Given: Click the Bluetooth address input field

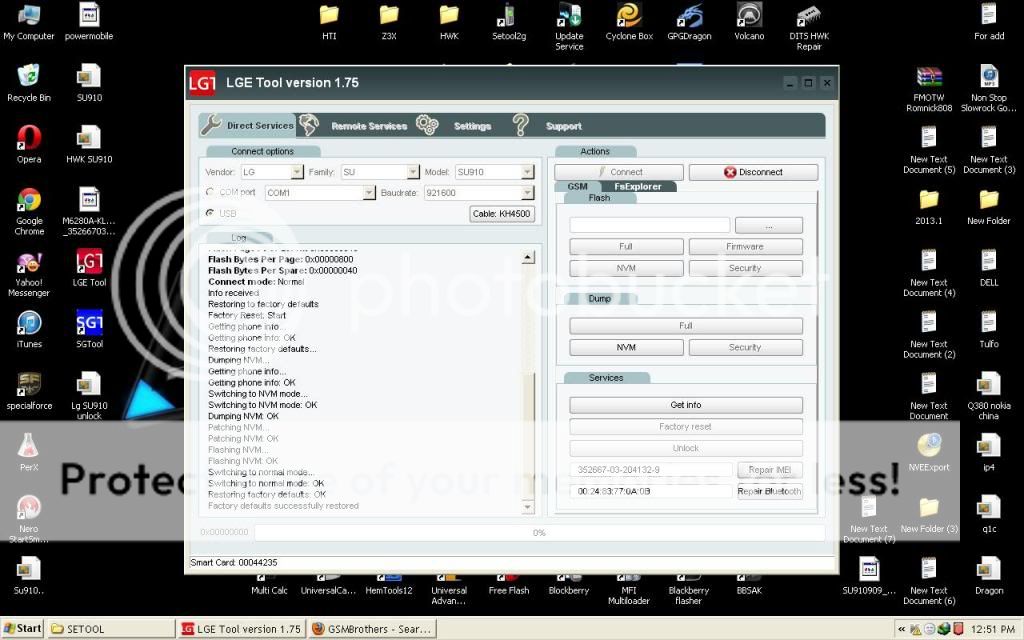Looking at the screenshot, I should click(x=650, y=491).
